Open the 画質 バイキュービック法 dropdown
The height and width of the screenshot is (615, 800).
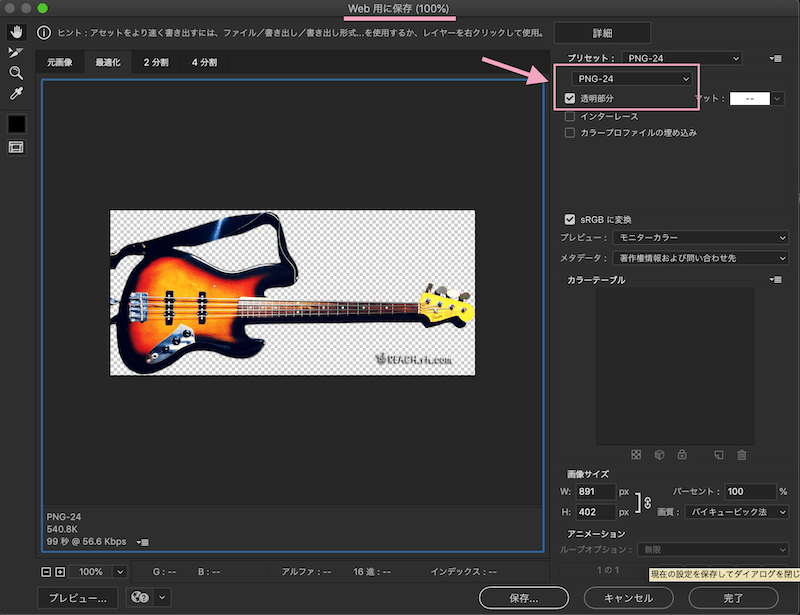735,512
